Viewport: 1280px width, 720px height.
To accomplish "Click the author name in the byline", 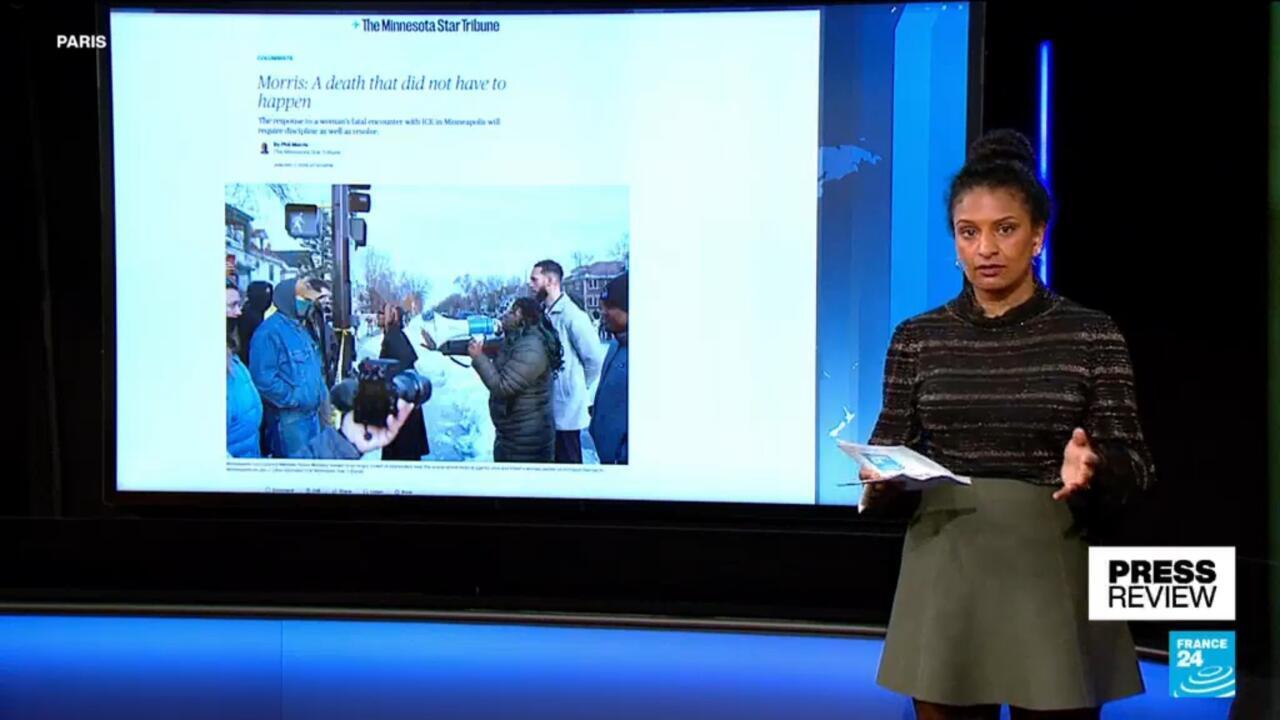I will point(294,144).
